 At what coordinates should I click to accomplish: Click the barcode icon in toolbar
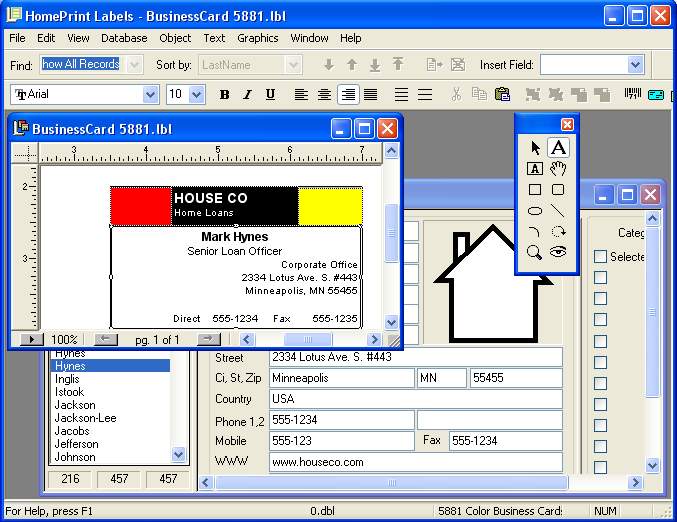(633, 93)
